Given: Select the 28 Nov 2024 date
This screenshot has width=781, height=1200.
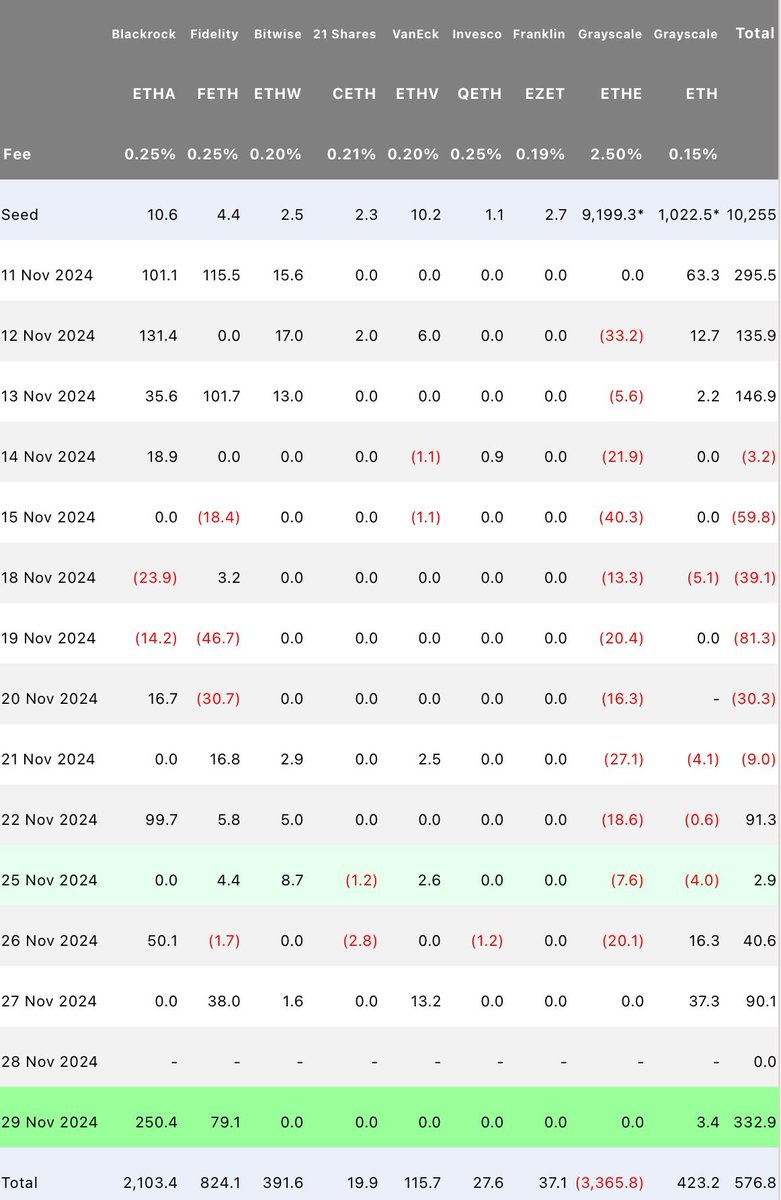Looking at the screenshot, I should coord(48,1062).
